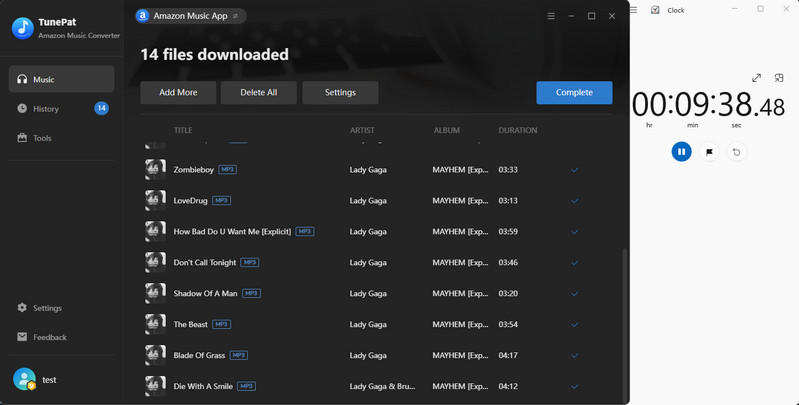Open the Feedback page
Viewport: 799px width, 405px height.
click(x=42, y=337)
